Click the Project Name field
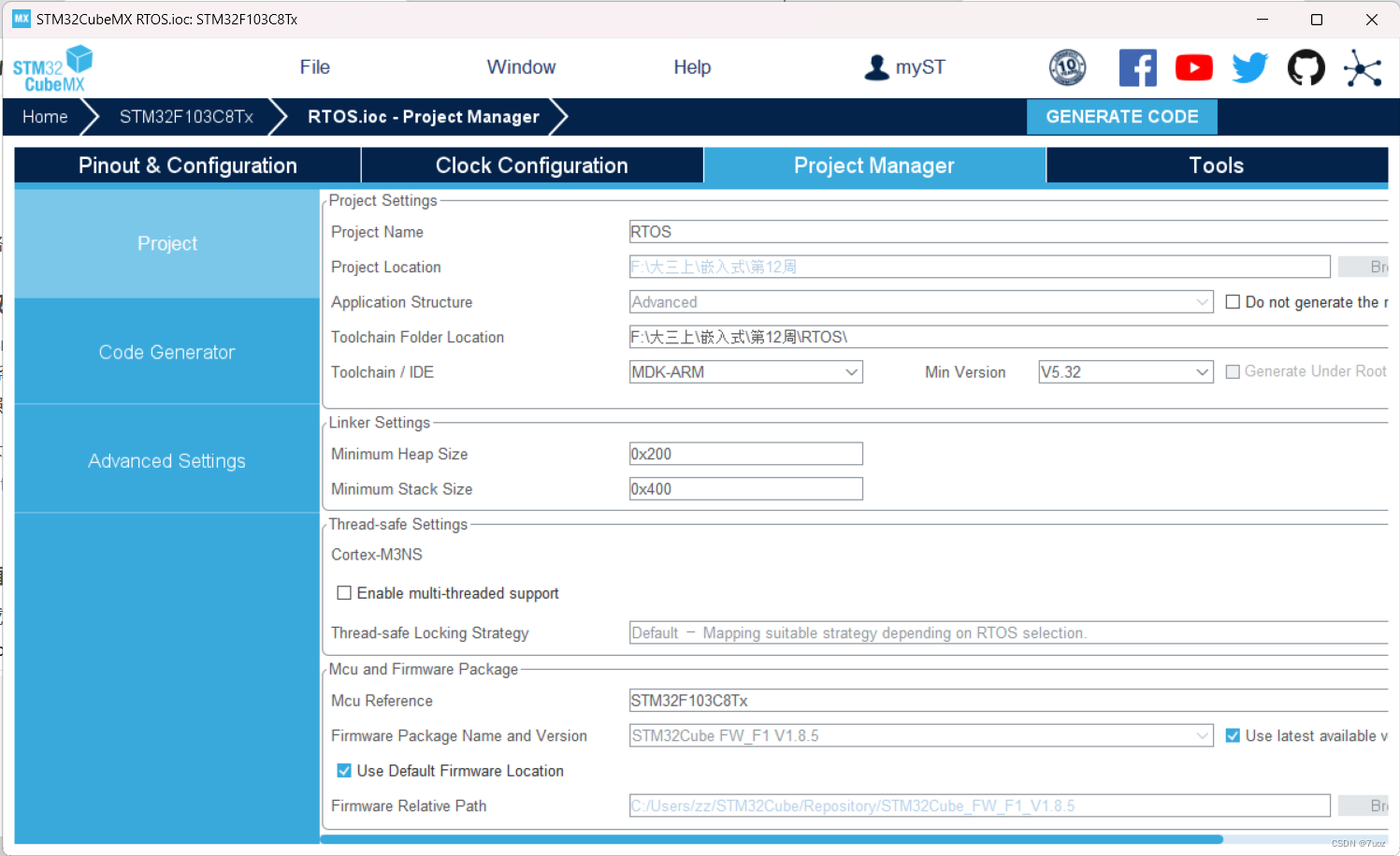 coord(1008,232)
